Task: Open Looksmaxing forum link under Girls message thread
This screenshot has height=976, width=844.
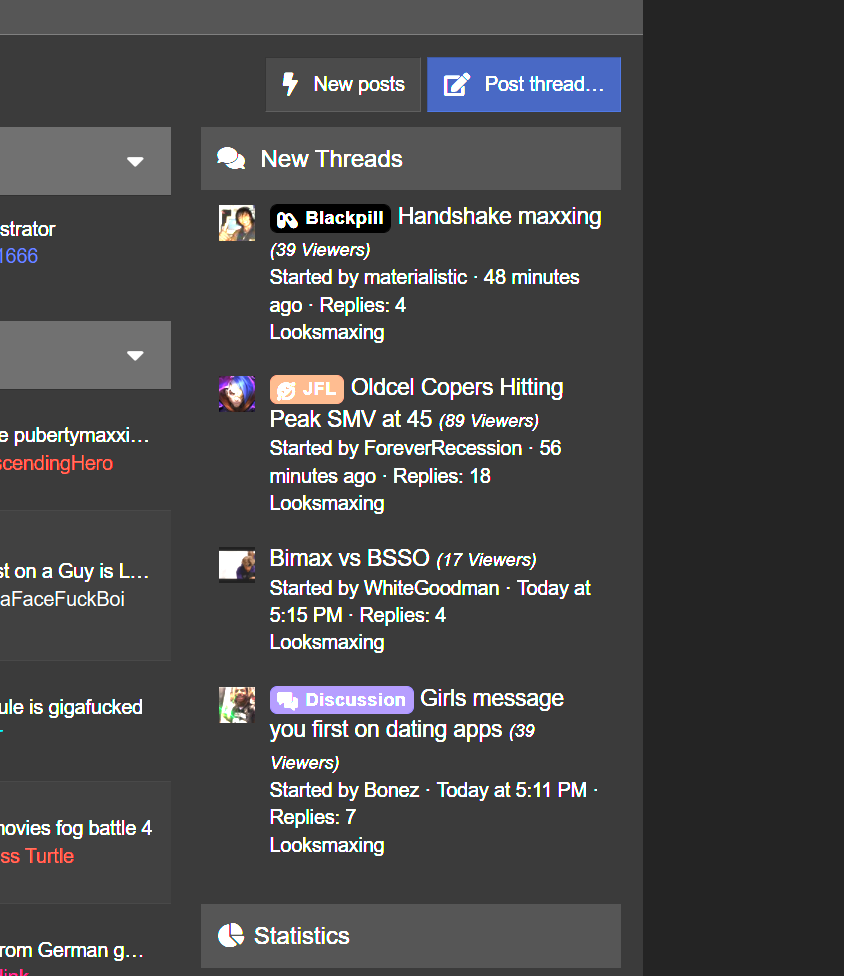Action: 327,845
